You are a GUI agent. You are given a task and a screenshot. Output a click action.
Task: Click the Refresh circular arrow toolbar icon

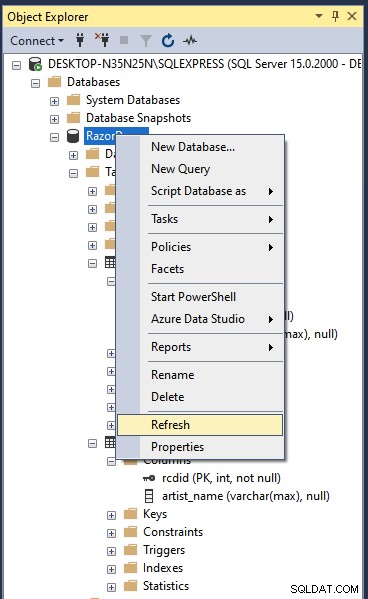tap(168, 40)
